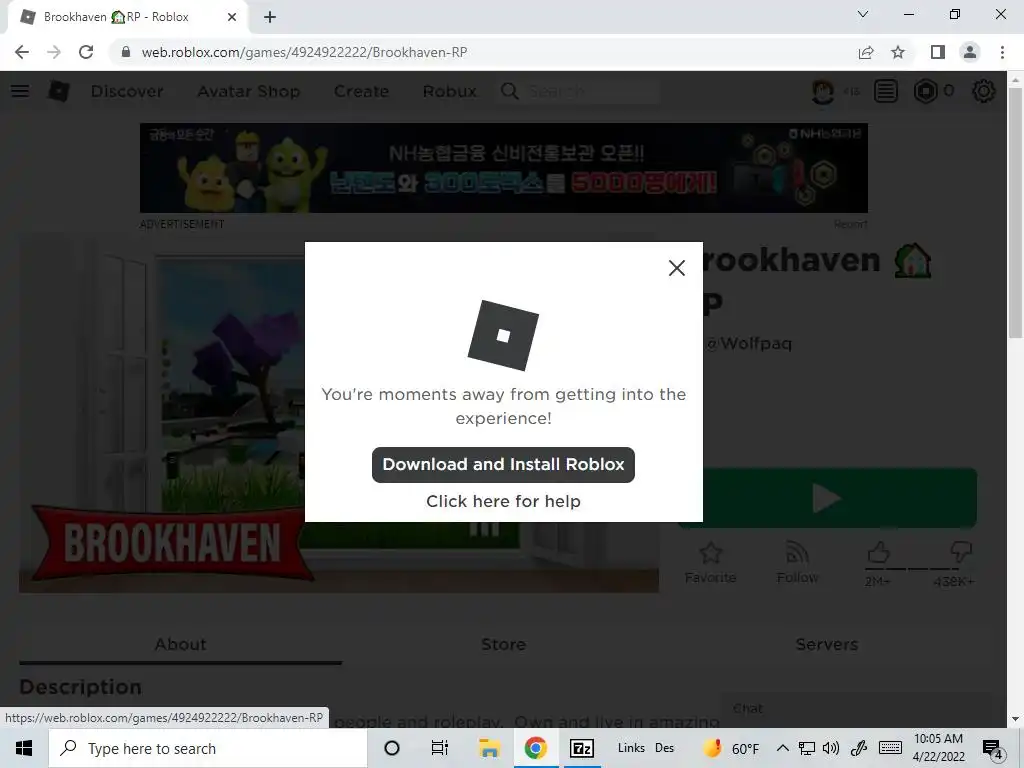Select Create in the navigation bar
Image resolution: width=1024 pixels, height=768 pixels.
[x=361, y=91]
